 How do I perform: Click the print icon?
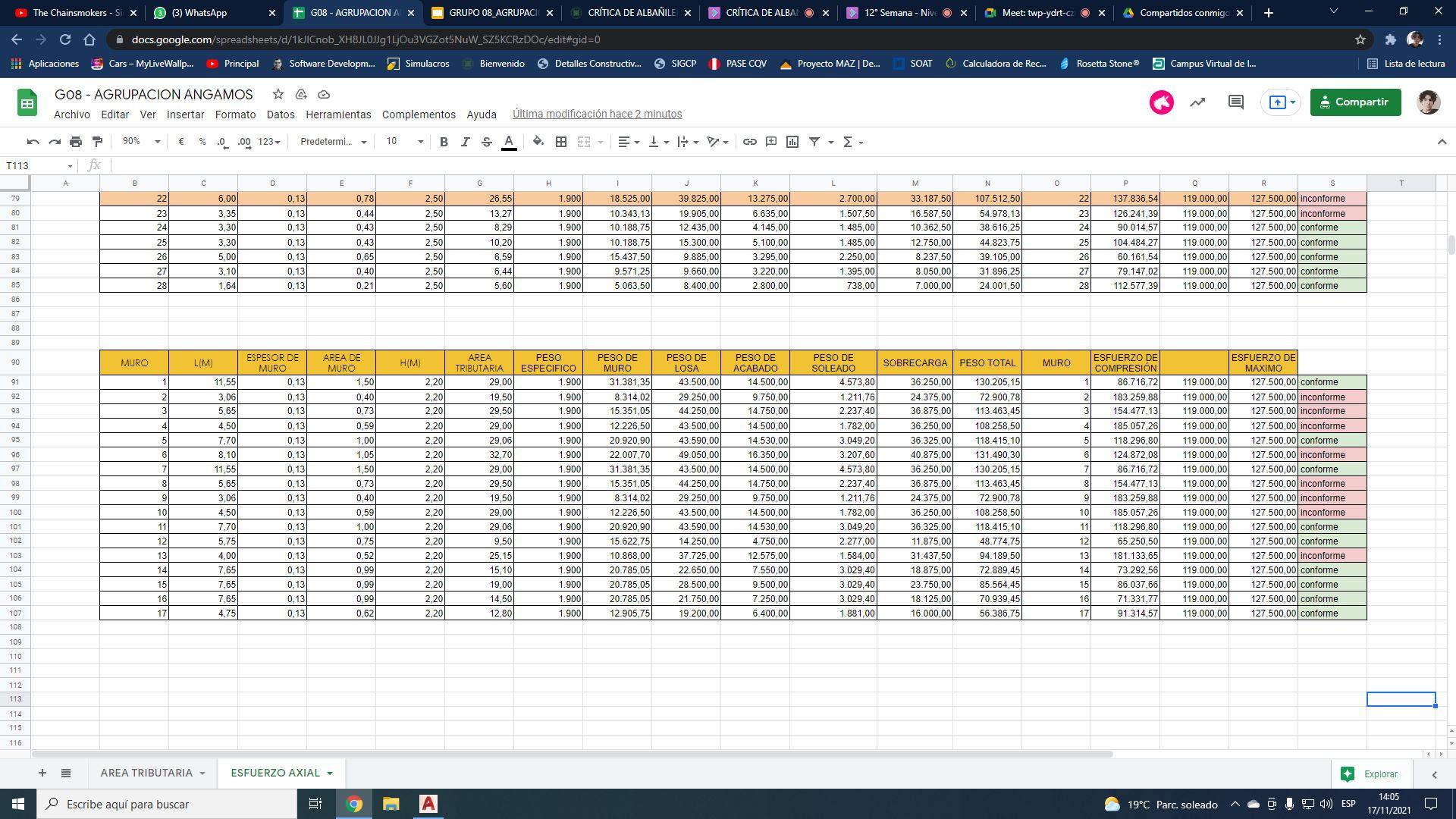click(x=76, y=142)
